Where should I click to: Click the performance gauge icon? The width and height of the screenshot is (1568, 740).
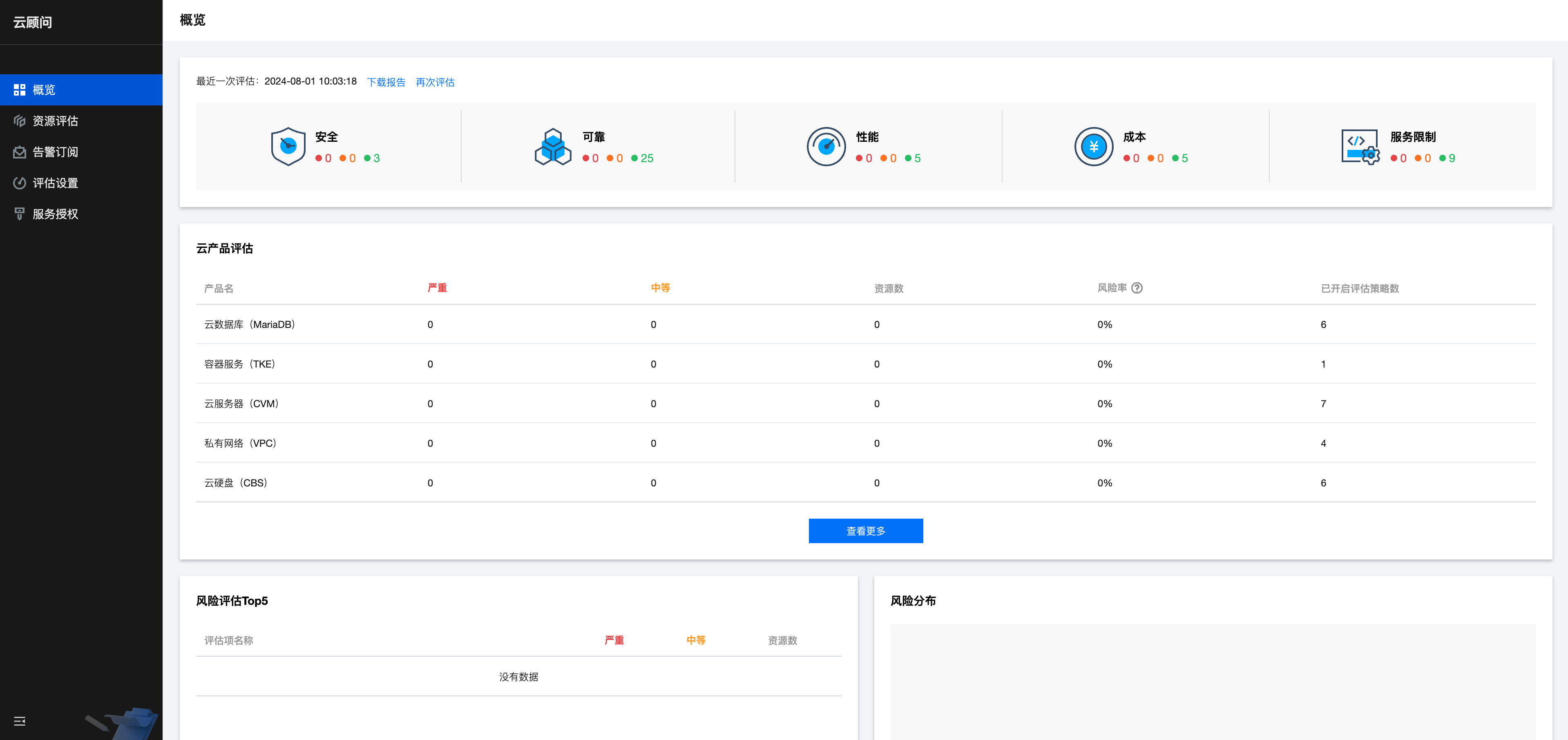pyautogui.click(x=826, y=146)
